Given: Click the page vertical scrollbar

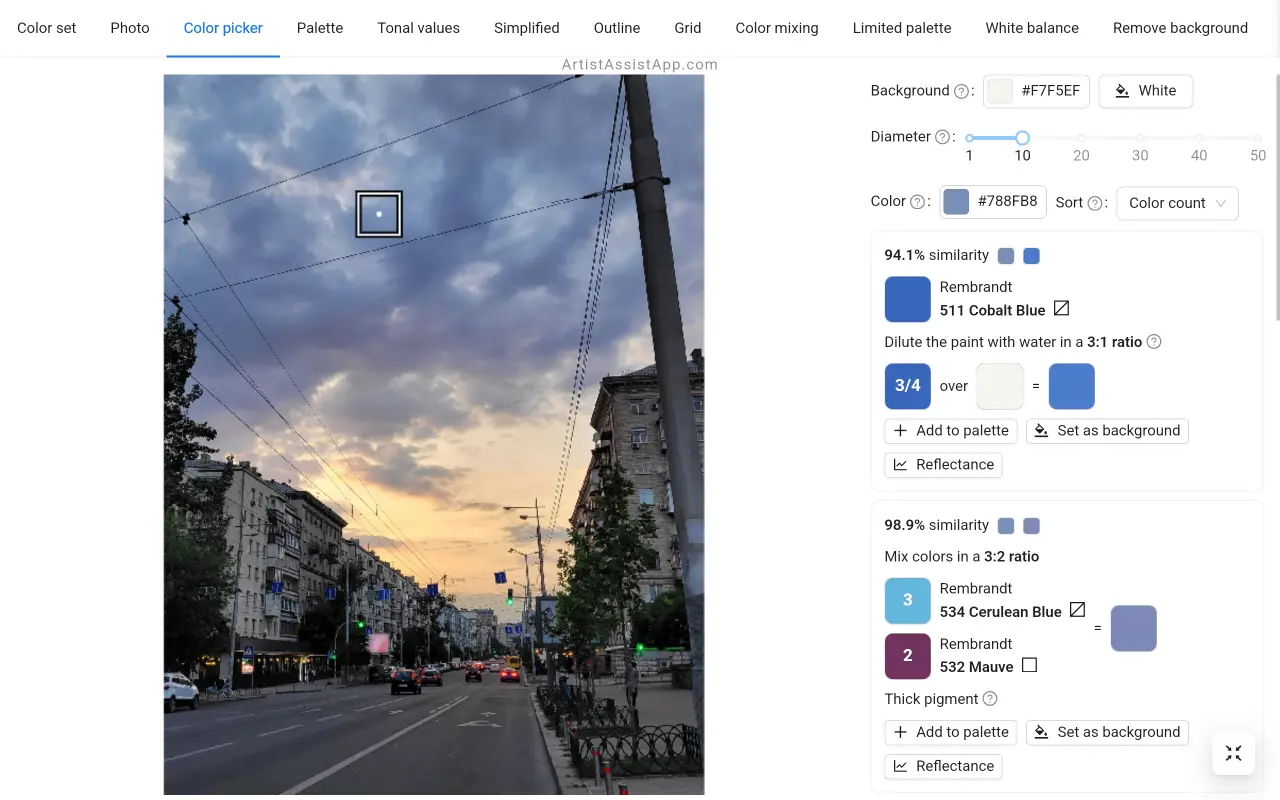Looking at the screenshot, I should tap(1276, 197).
